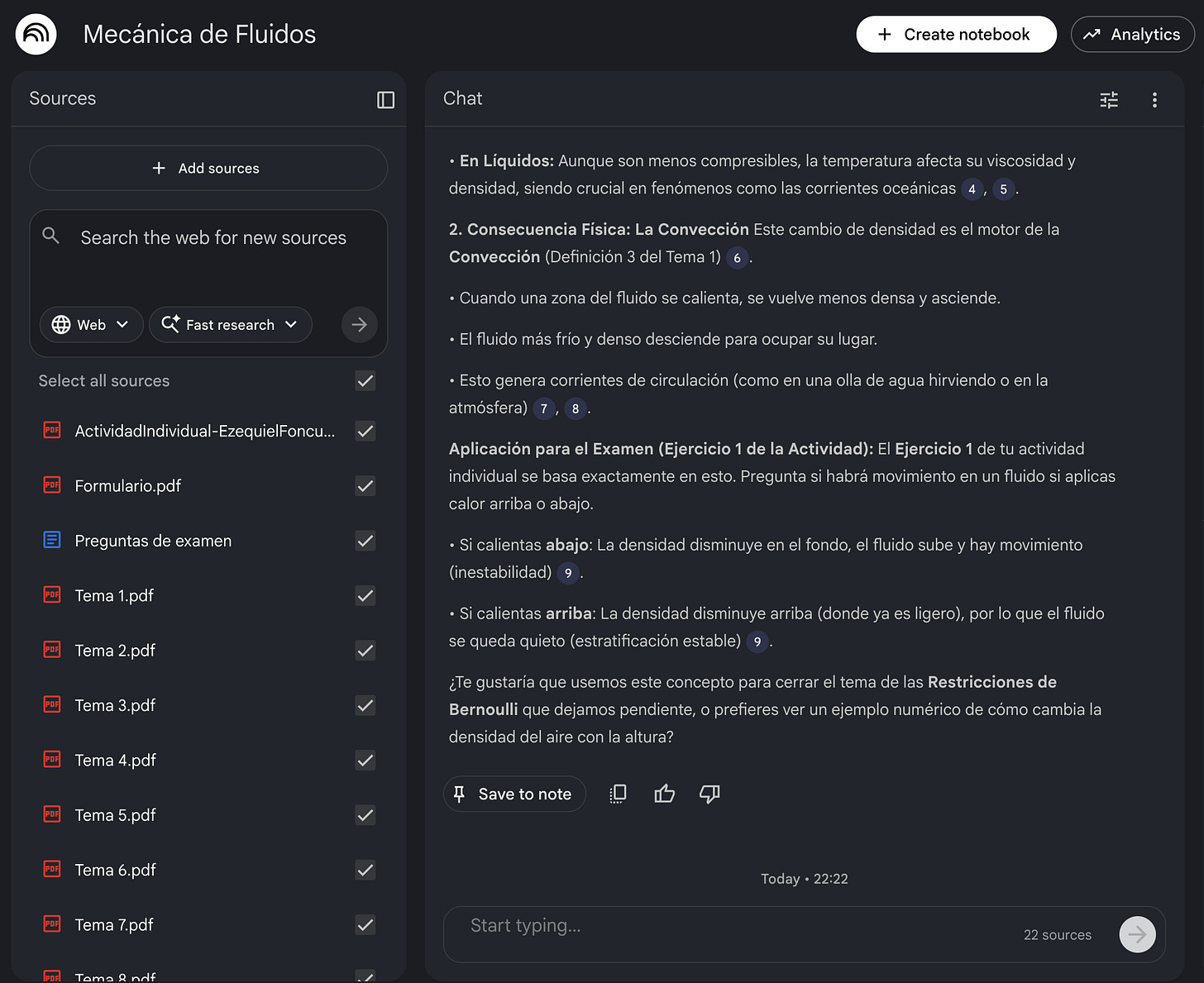Viewport: 1204px width, 983px height.
Task: Uncheck Tema 6.pdf checkbox
Action: 365,870
